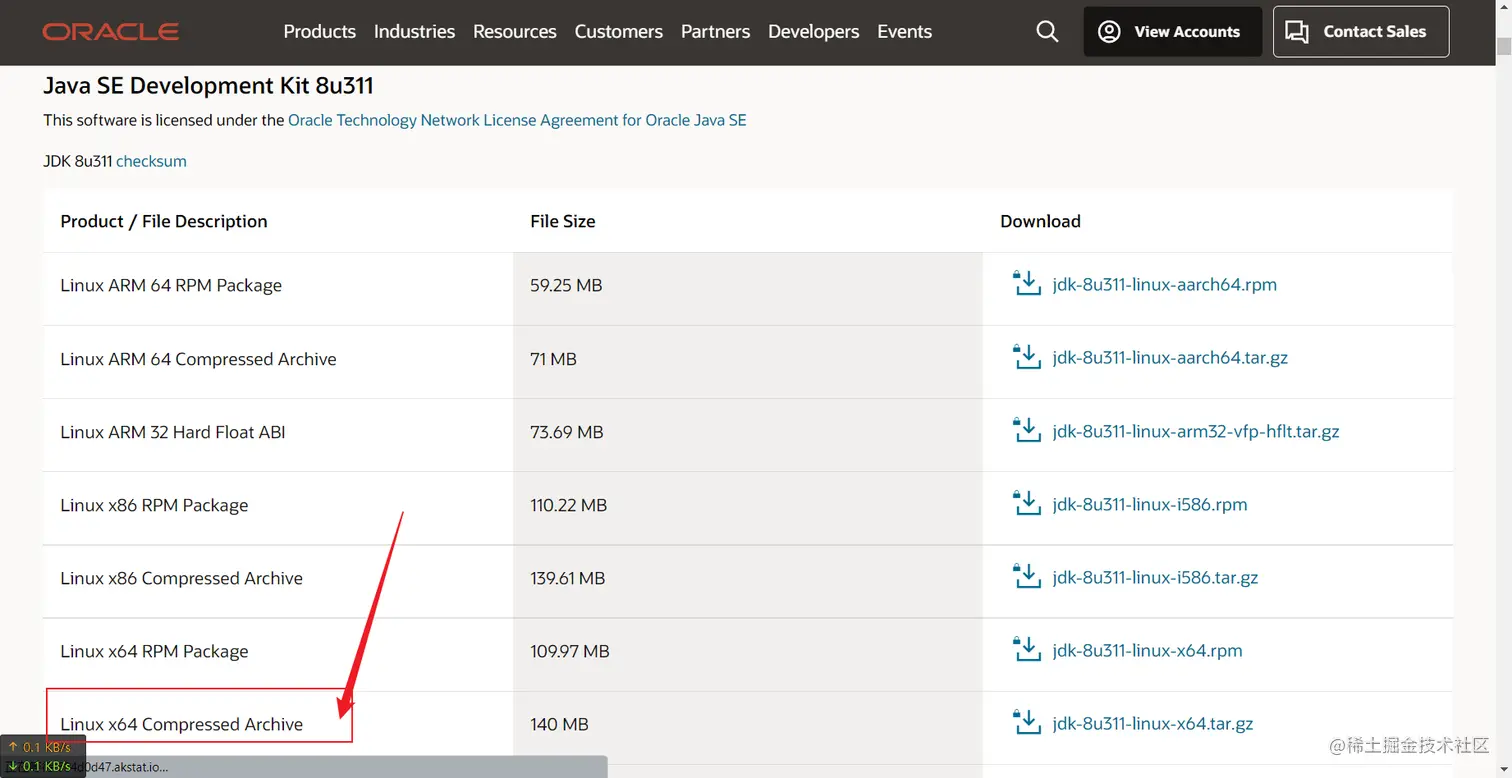Click the Contact Sales button
This screenshot has width=1512, height=778.
pyautogui.click(x=1361, y=32)
